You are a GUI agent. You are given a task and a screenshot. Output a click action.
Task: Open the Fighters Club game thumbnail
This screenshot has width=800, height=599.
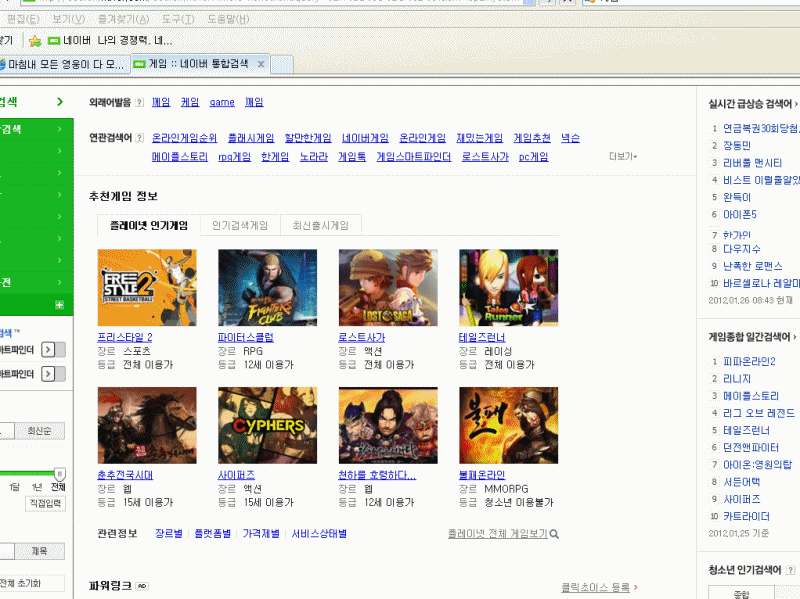[267, 287]
